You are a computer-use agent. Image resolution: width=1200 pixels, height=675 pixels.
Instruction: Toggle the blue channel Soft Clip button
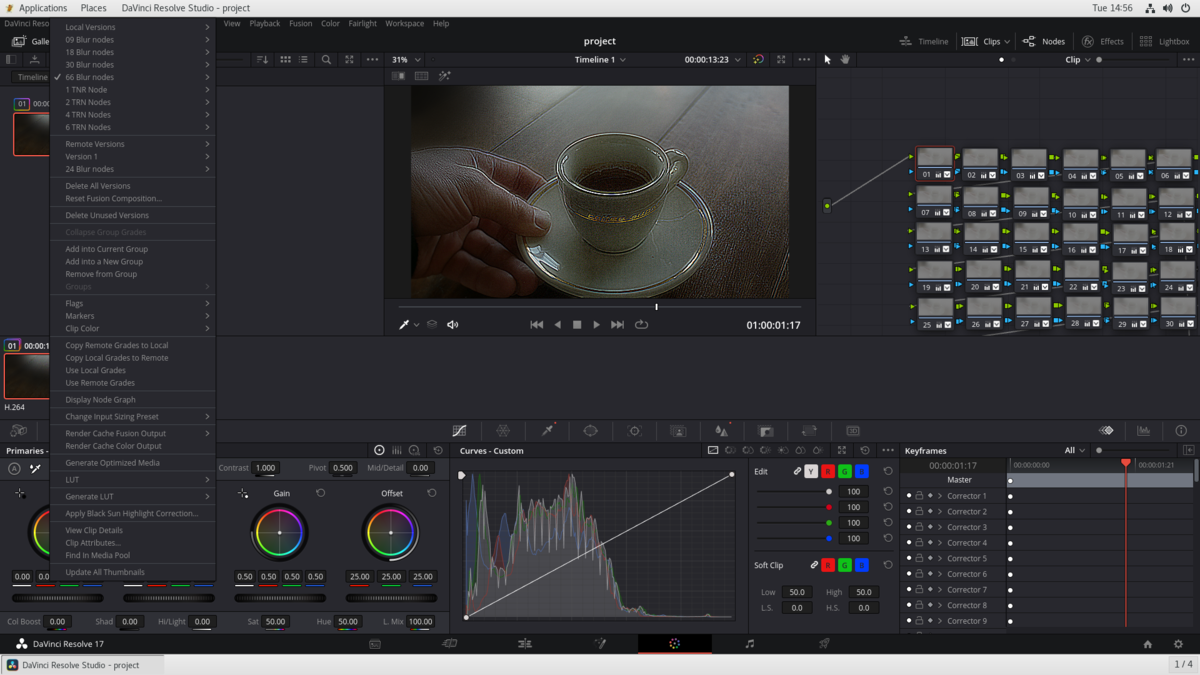click(x=862, y=565)
